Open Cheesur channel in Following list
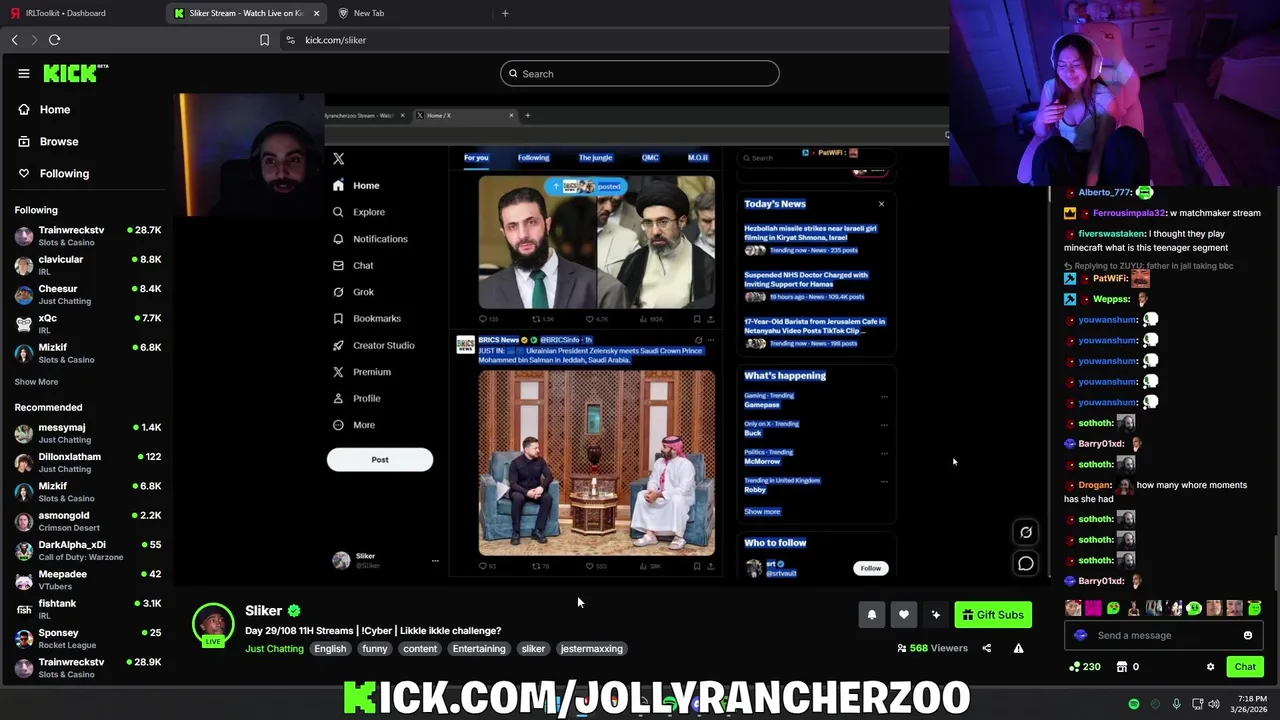Viewport: 1280px width, 720px height. pos(88,294)
